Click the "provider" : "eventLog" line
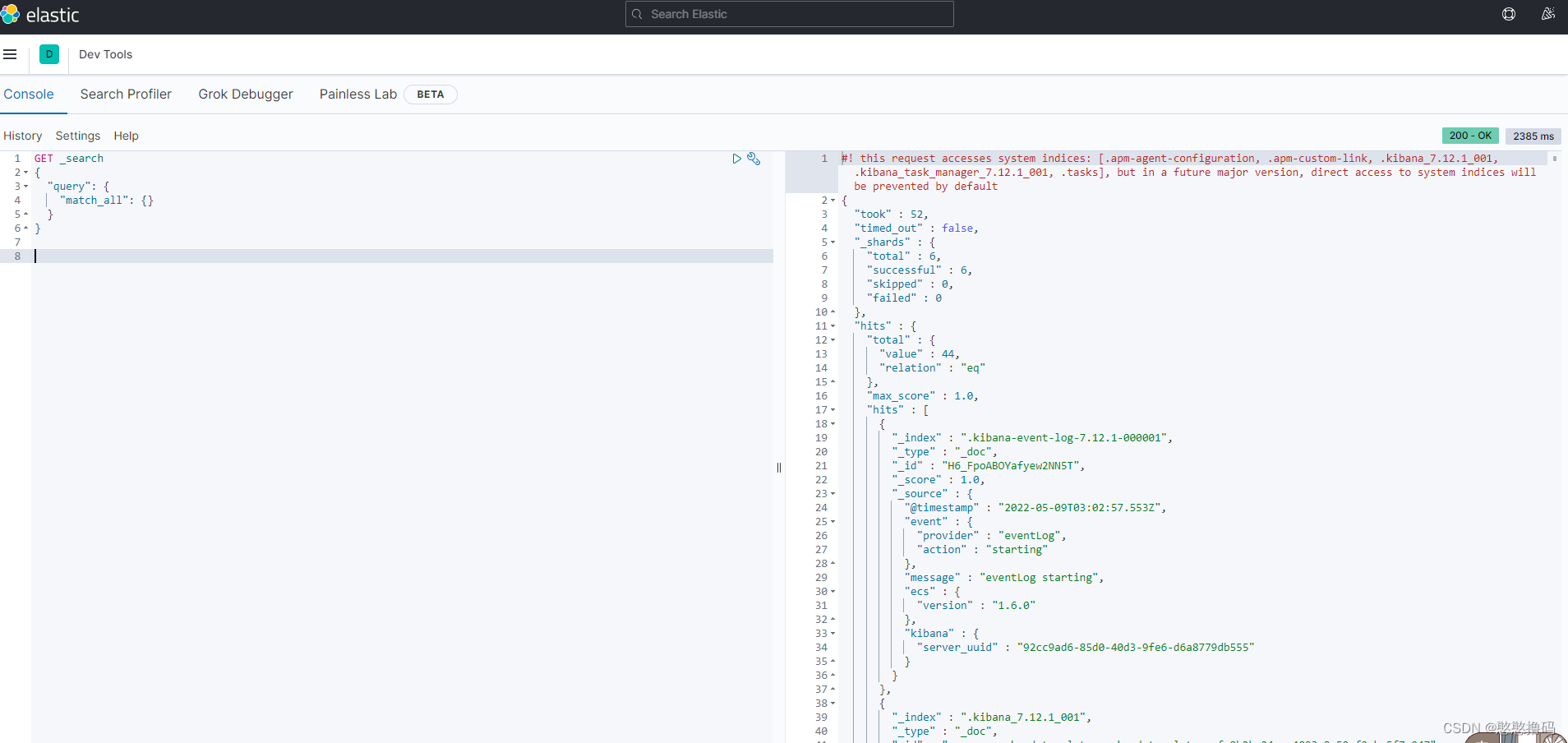 [x=991, y=536]
